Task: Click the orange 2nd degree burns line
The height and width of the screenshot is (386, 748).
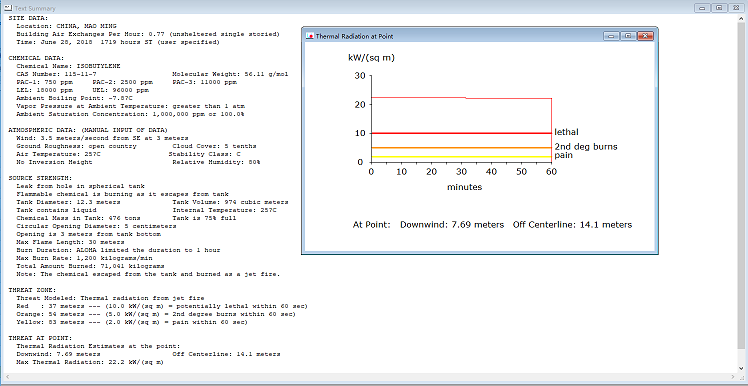Action: point(461,148)
